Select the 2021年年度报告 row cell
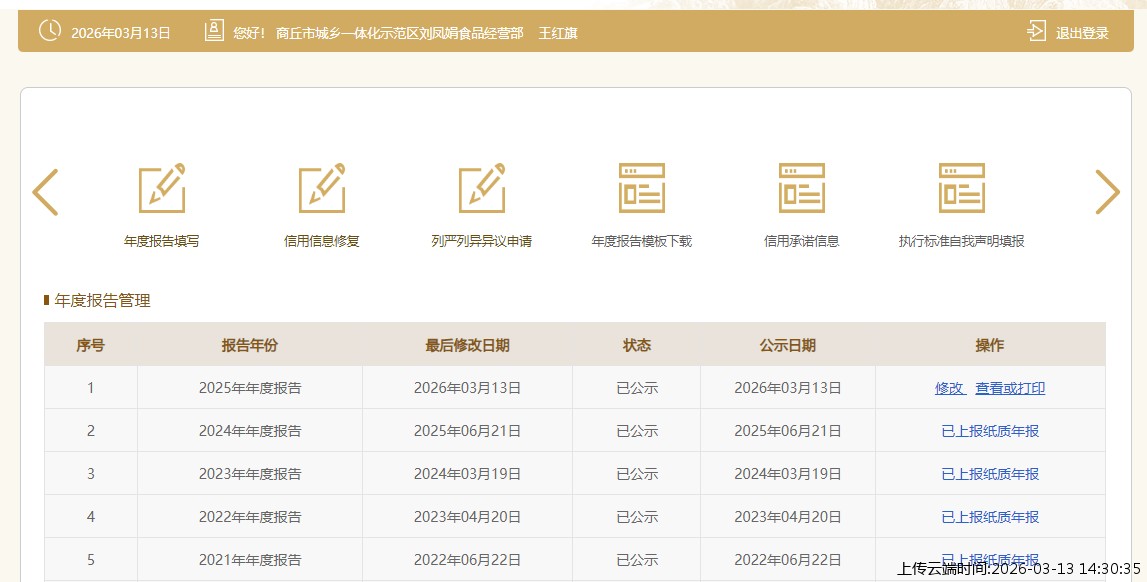The height and width of the screenshot is (582, 1147). [x=250, y=560]
